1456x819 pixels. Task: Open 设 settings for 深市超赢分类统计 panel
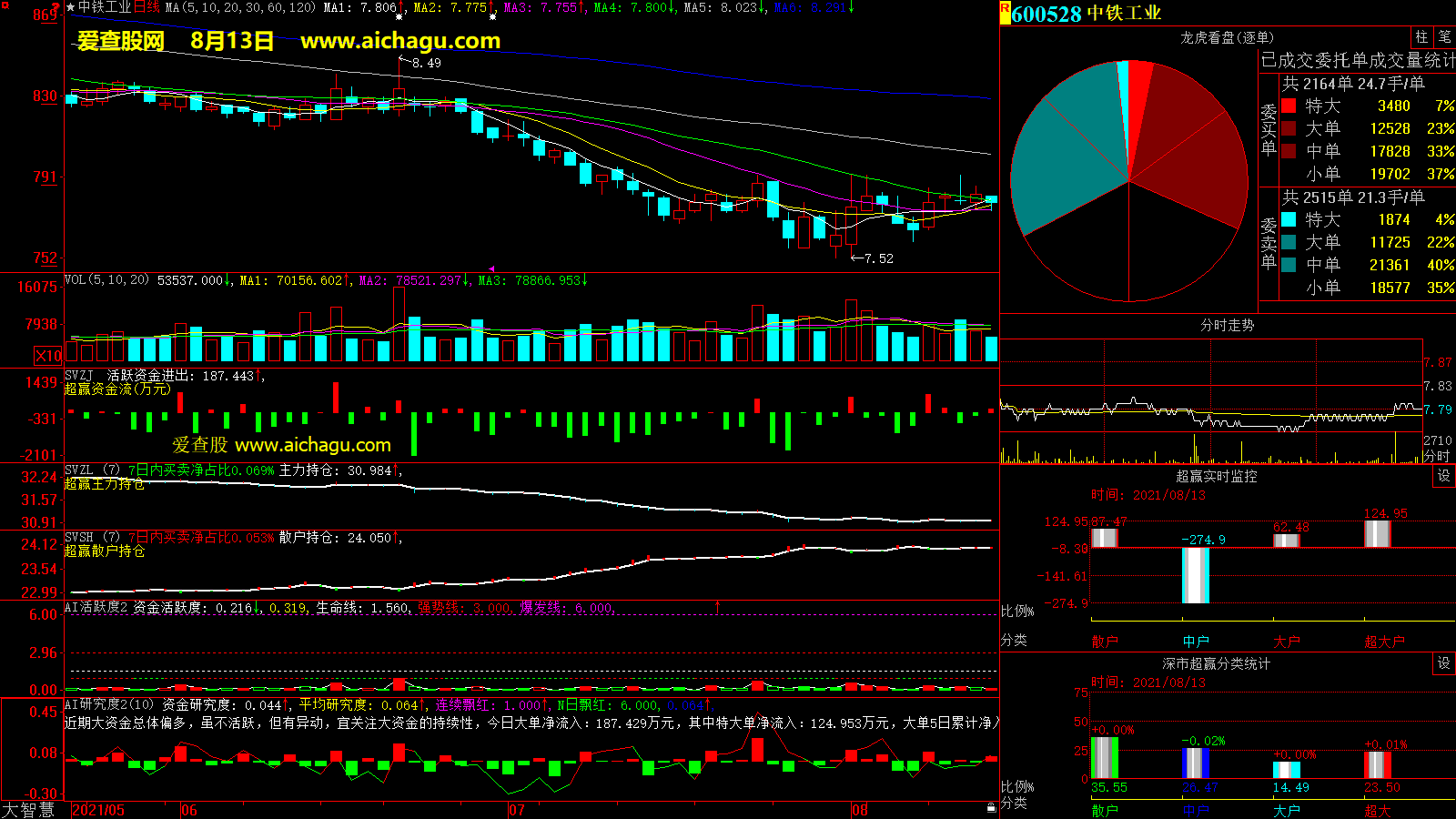tap(1444, 663)
